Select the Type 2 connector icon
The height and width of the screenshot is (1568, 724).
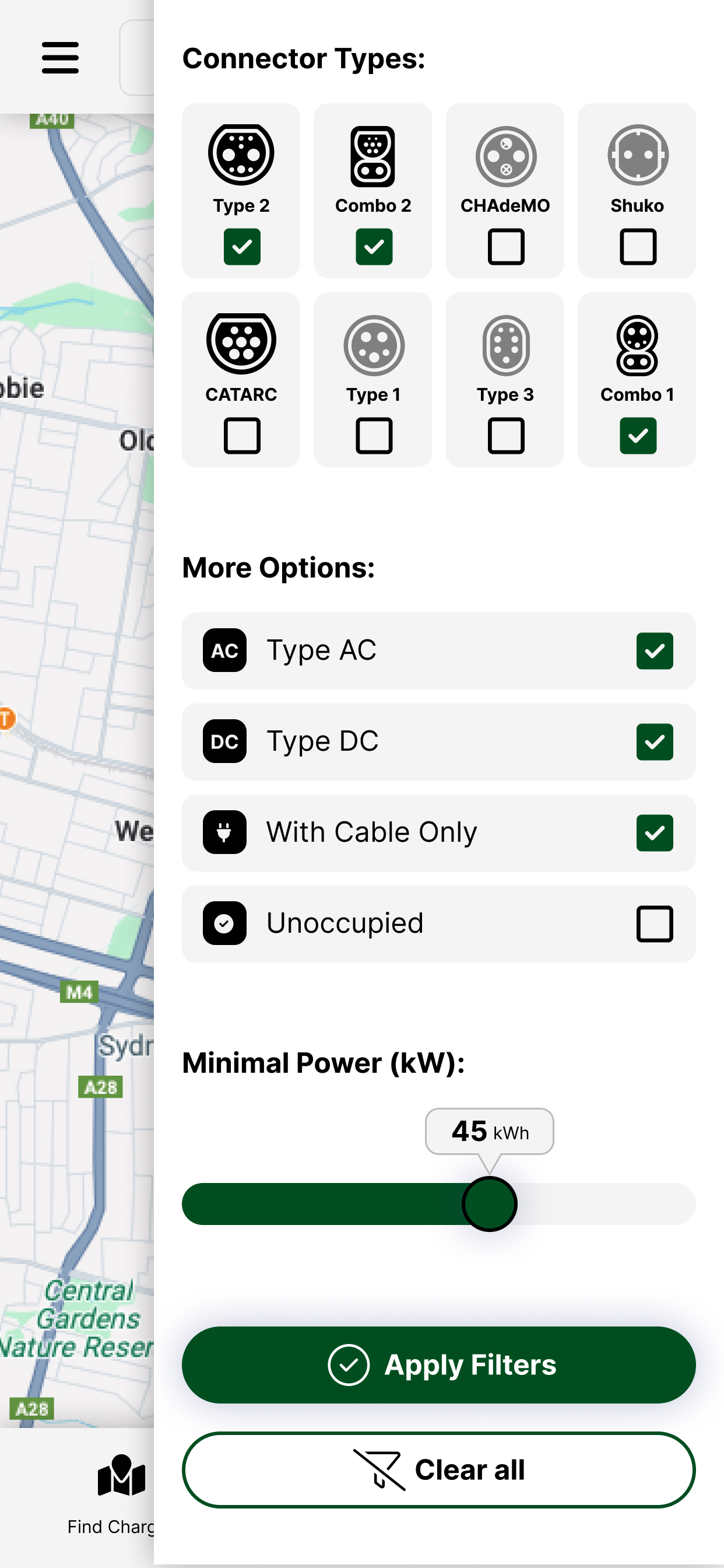coord(241,155)
